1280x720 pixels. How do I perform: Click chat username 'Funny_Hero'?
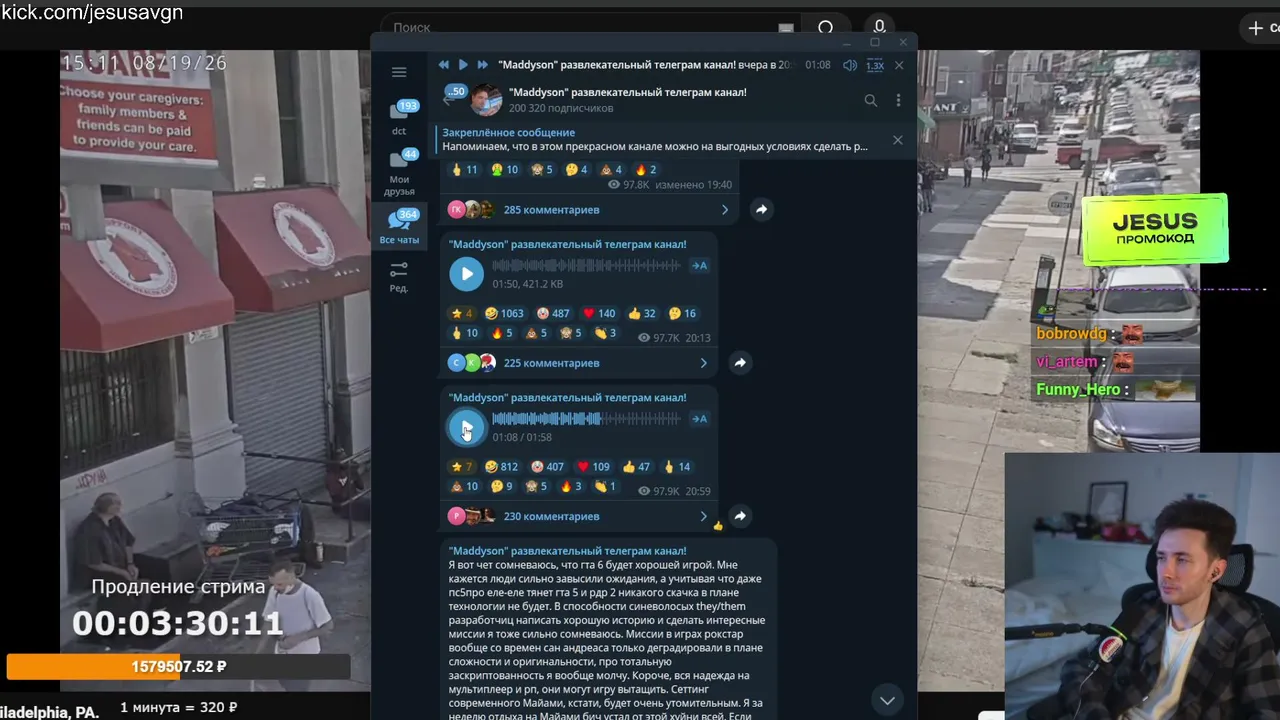1078,389
